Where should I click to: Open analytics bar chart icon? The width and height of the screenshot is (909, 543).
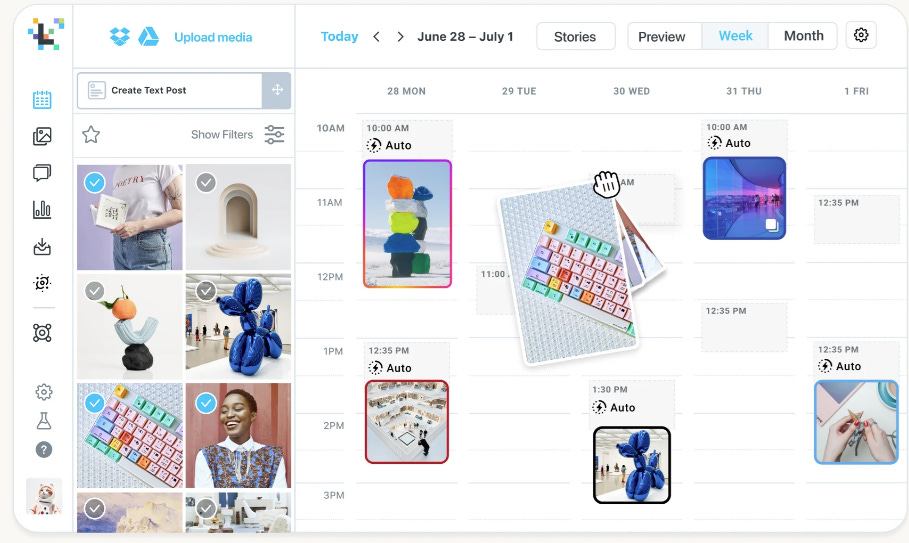coord(42,209)
